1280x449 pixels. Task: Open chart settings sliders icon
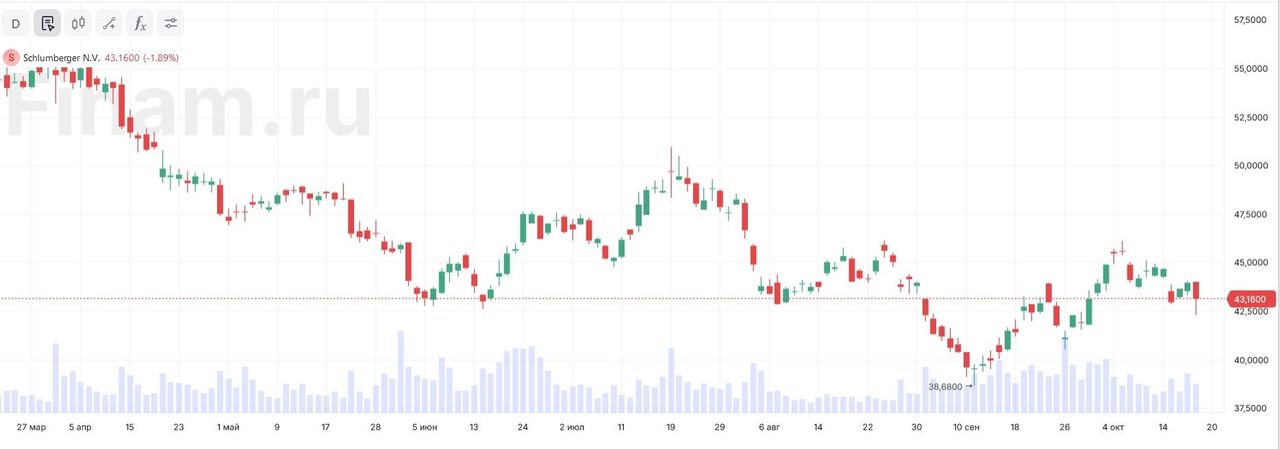171,23
